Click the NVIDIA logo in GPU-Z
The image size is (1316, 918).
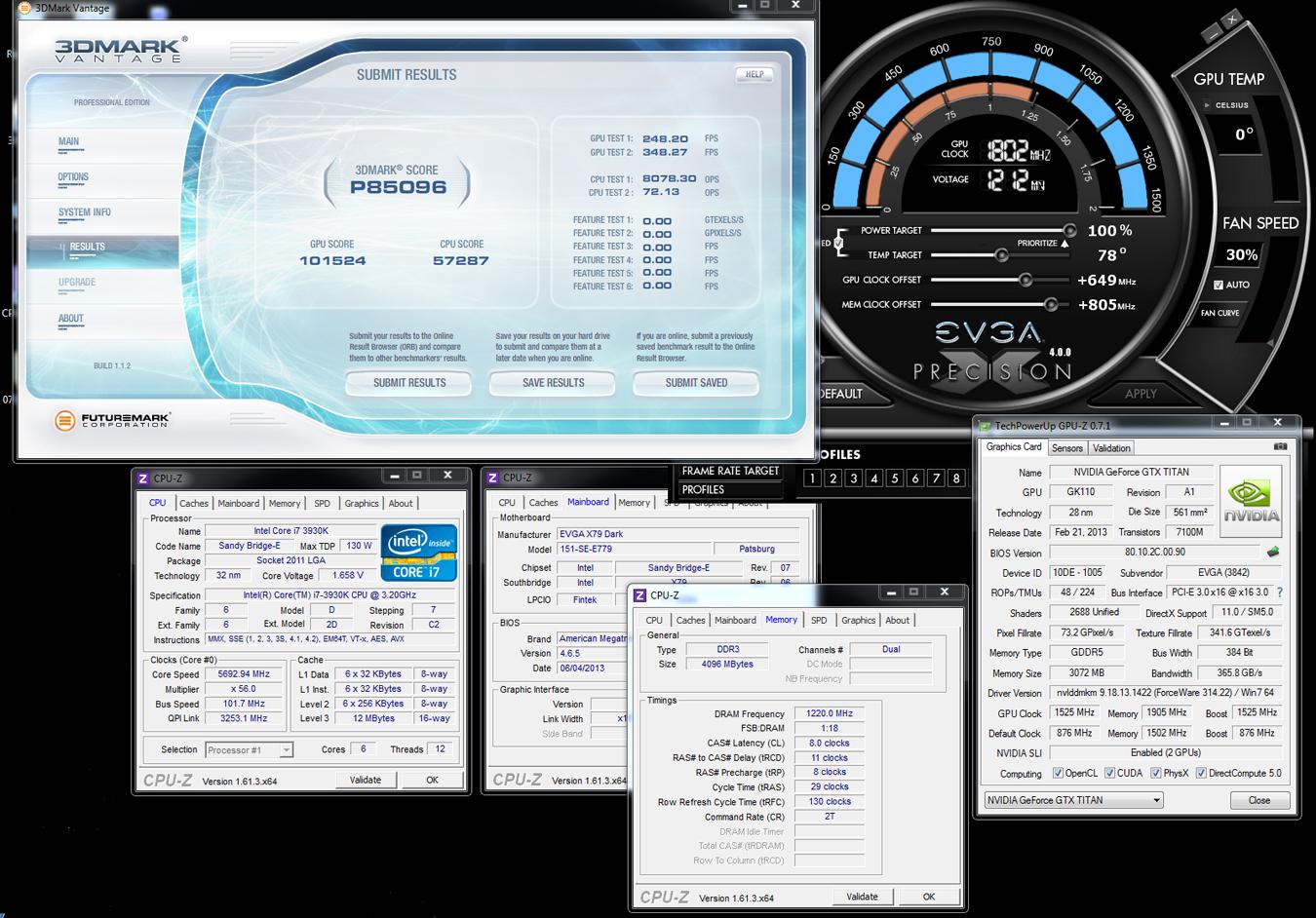(1252, 501)
